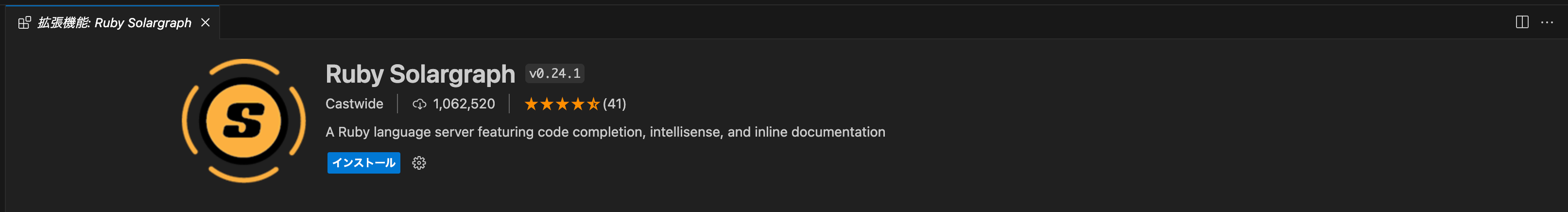Split the editor to the right
Screen dimensions: 1568x212
1522,22
